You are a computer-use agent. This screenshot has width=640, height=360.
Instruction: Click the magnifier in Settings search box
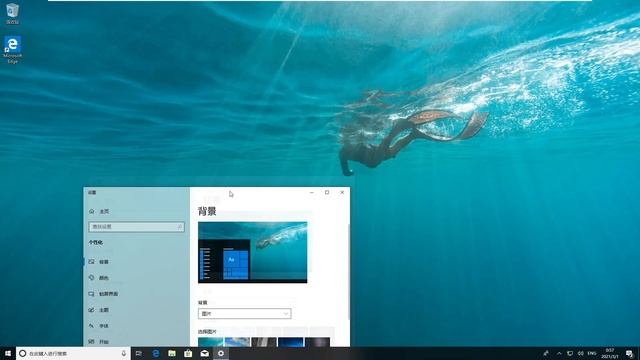tap(180, 227)
